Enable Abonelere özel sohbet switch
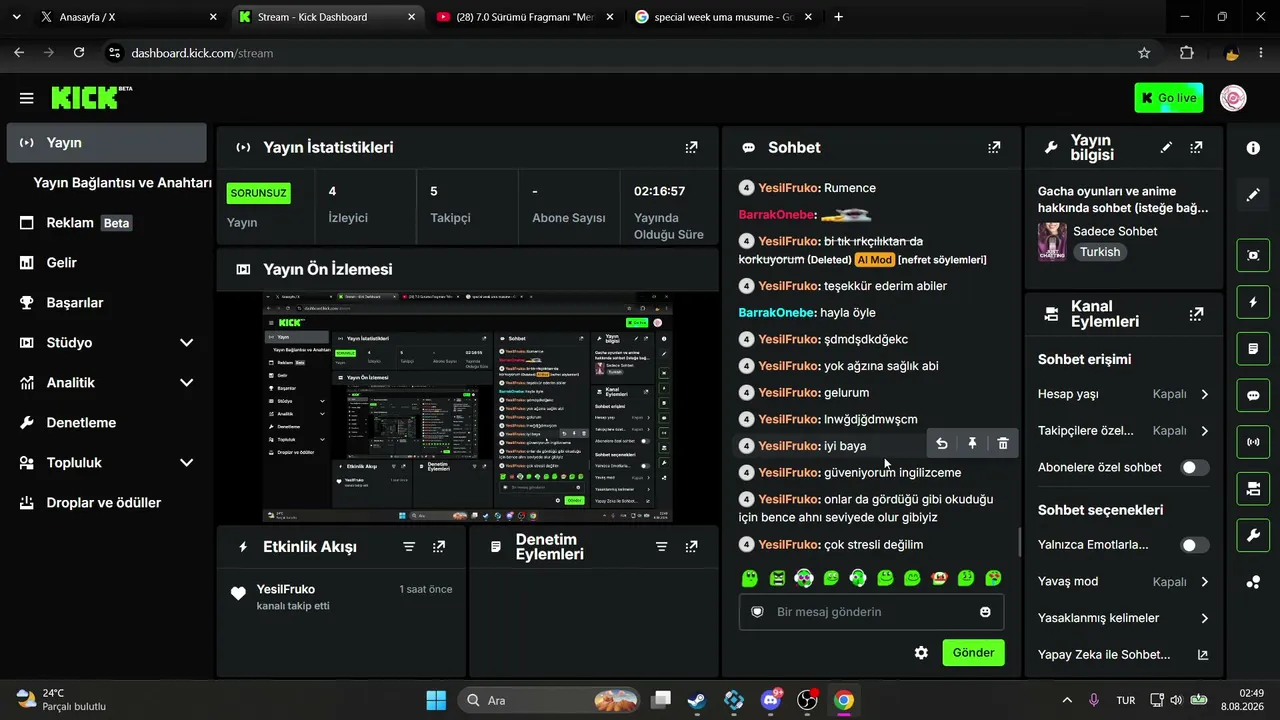Viewport: 1280px width, 720px height. [x=1195, y=467]
